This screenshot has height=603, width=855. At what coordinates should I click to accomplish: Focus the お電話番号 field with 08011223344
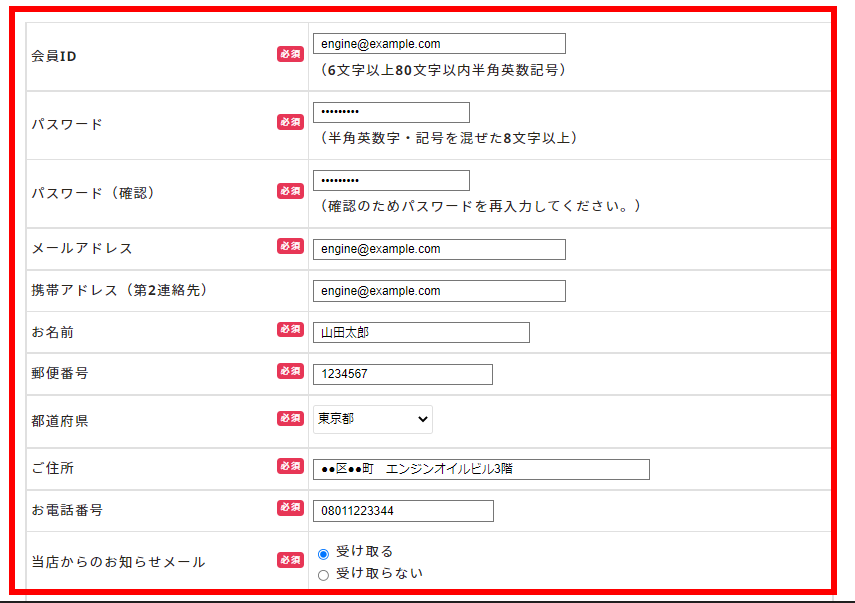click(x=402, y=511)
